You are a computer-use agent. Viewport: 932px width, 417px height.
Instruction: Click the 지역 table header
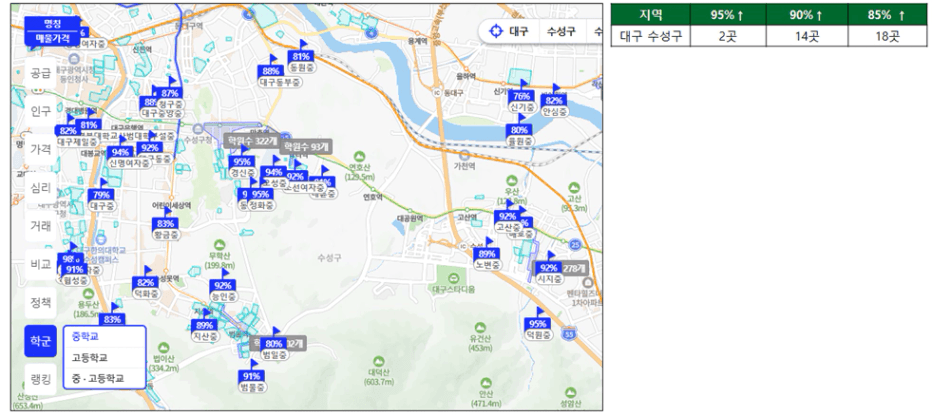[651, 15]
